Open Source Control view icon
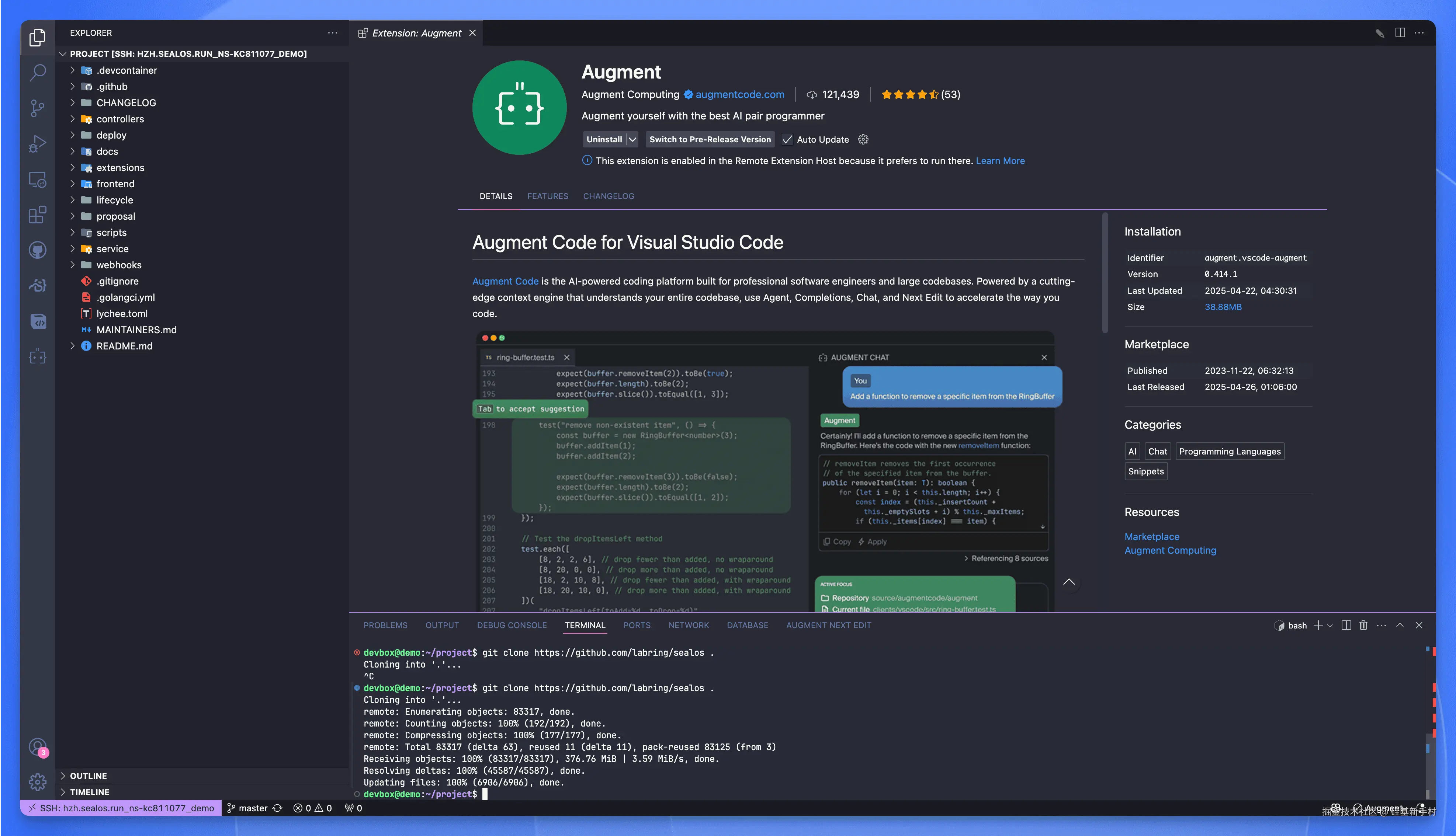 coord(37,108)
